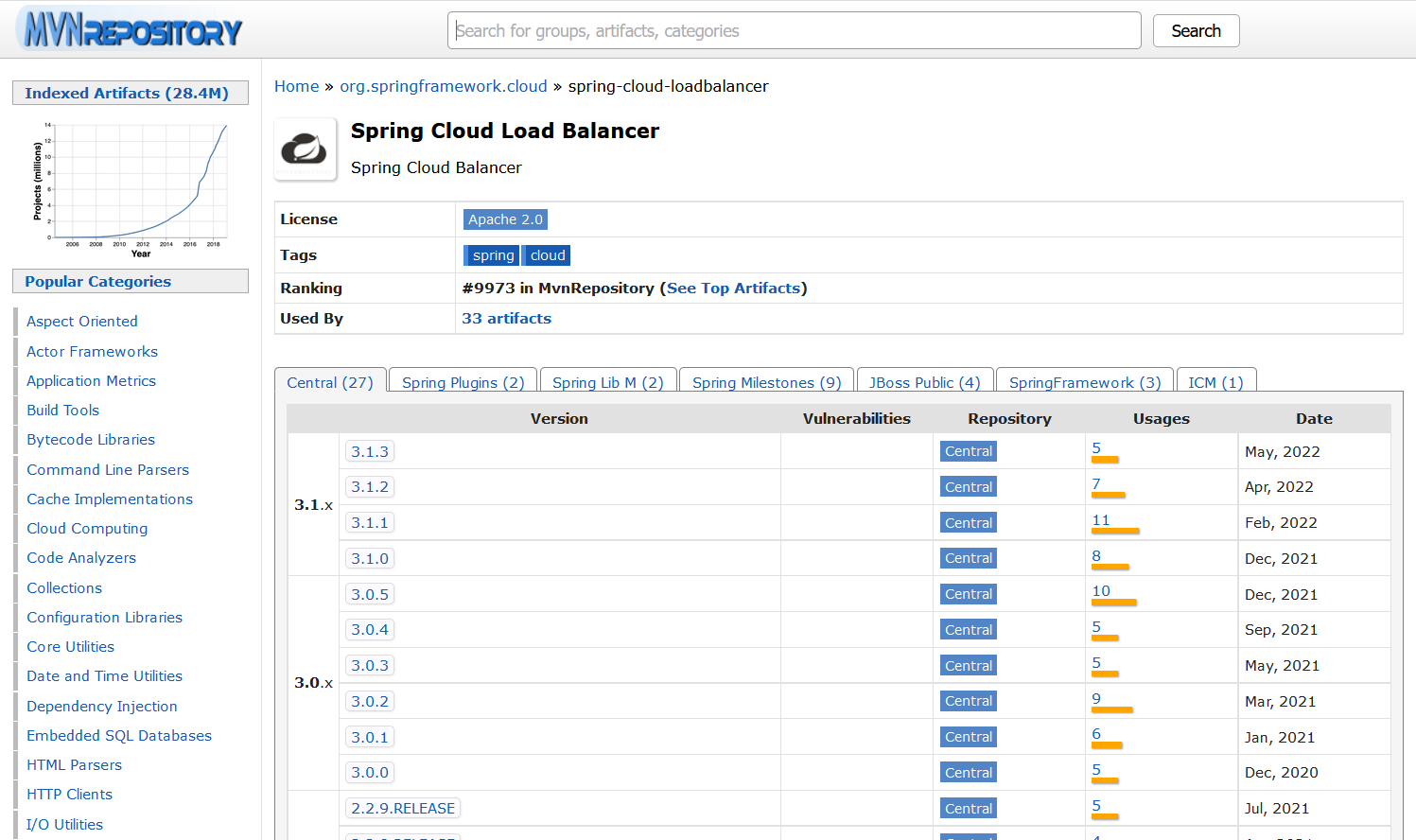The width and height of the screenshot is (1416, 840).
Task: Open version 3.0.1
Action: (370, 738)
